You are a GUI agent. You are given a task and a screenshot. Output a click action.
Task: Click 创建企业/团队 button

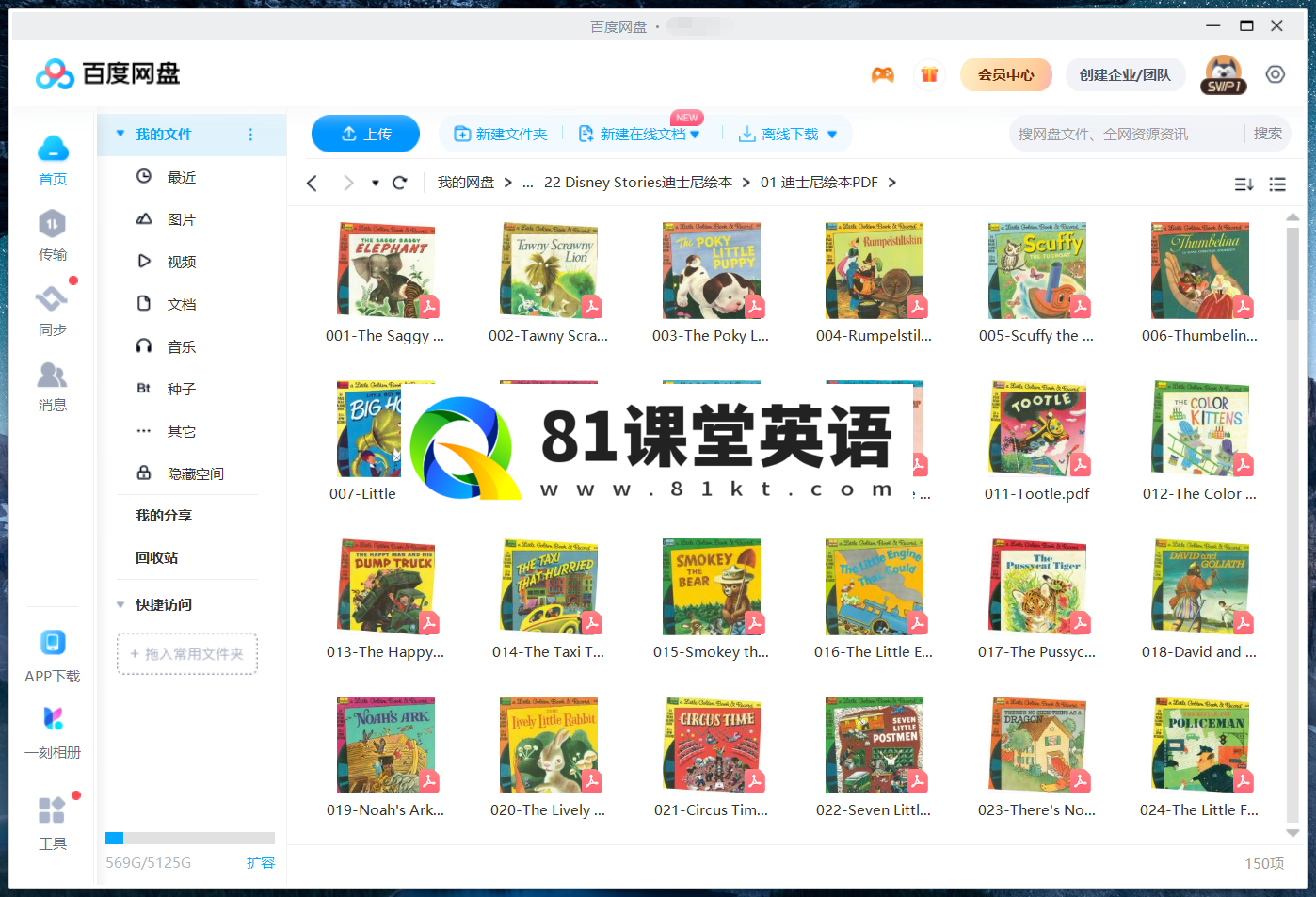[x=1125, y=74]
